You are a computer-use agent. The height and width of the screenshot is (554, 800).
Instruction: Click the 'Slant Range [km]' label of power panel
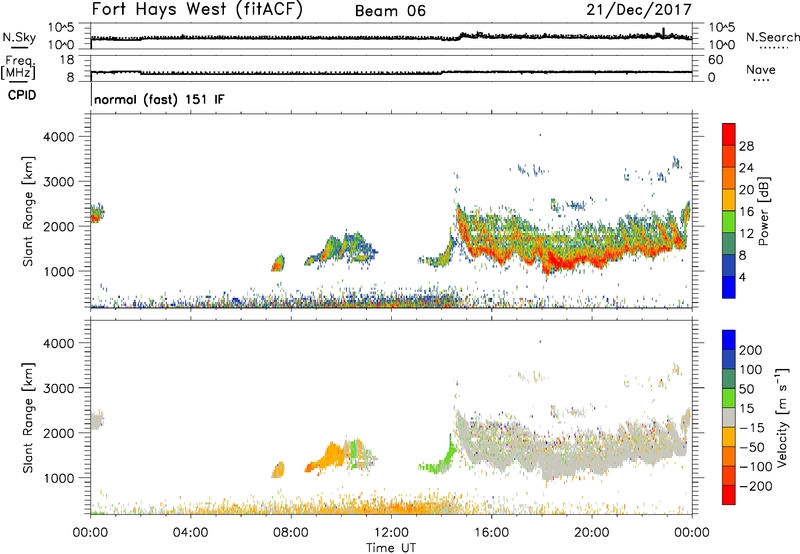coord(28,211)
